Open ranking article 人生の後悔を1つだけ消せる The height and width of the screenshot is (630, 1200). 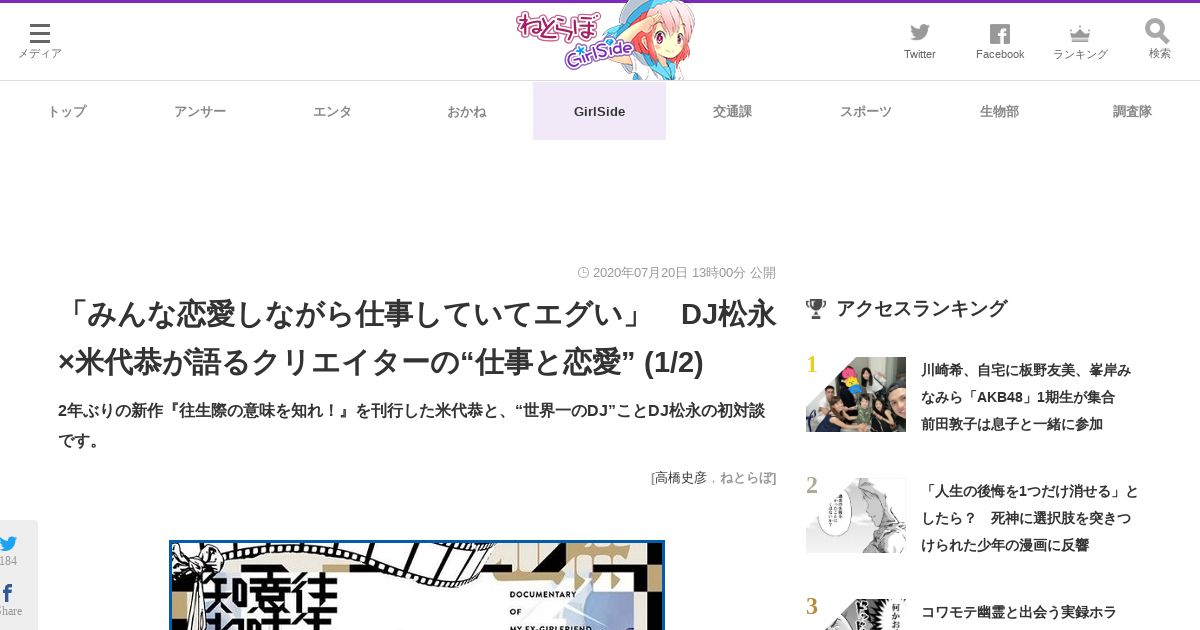click(x=1030, y=518)
